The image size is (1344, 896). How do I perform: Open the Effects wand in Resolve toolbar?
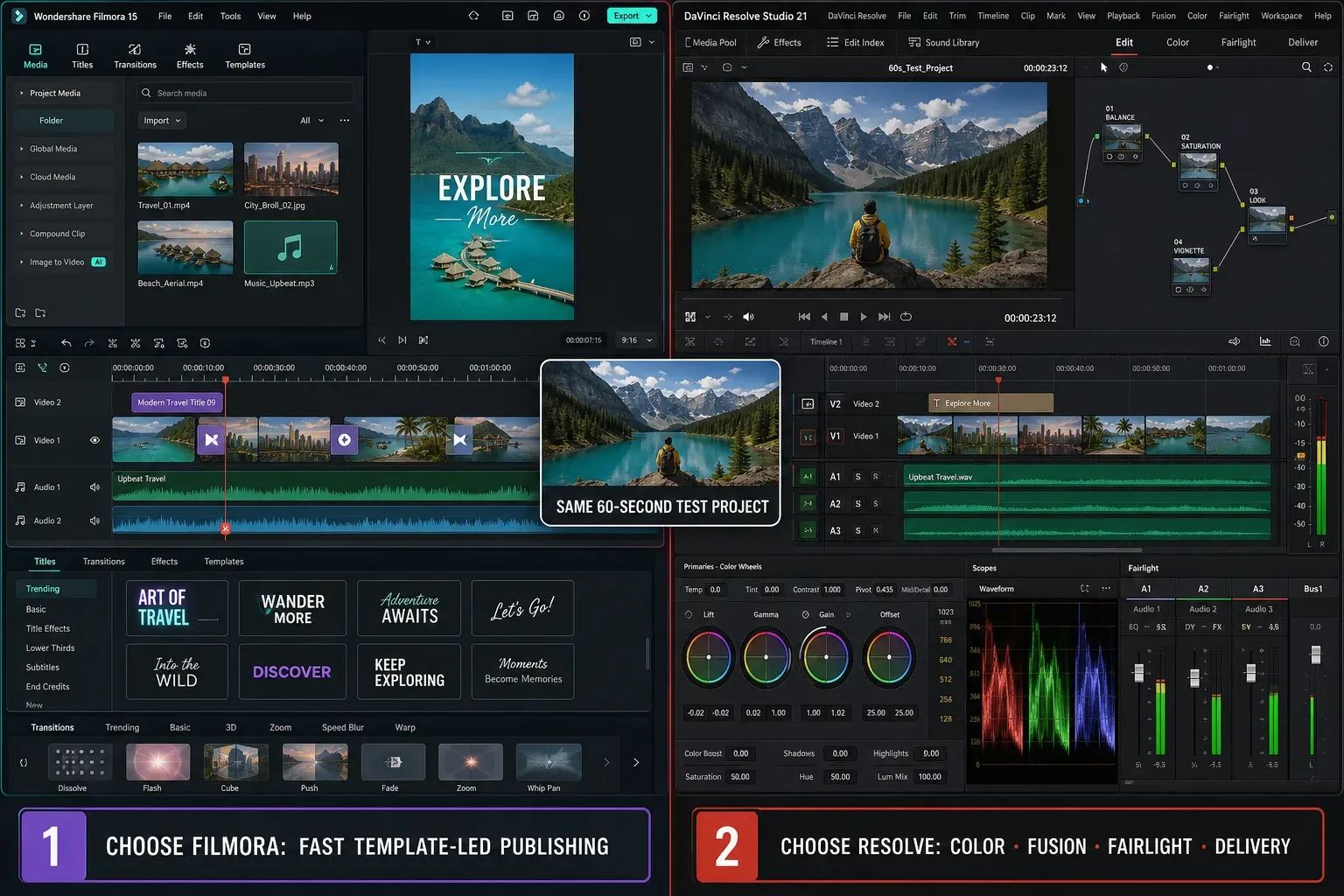pyautogui.click(x=779, y=42)
